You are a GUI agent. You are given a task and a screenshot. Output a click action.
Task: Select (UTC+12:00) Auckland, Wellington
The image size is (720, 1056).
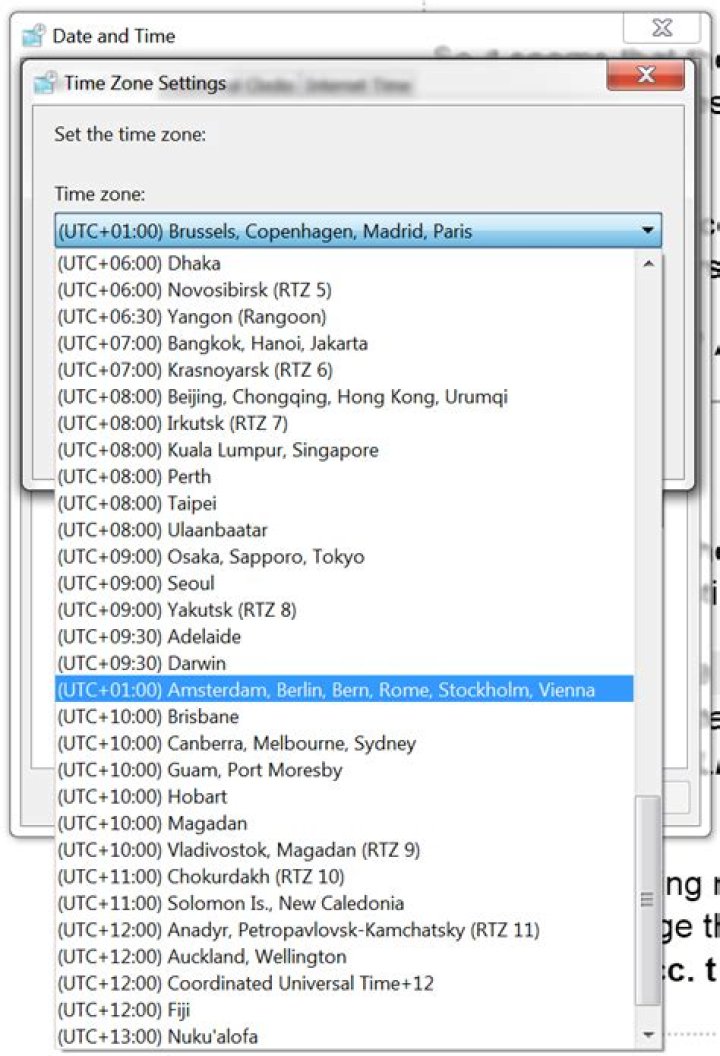pyautogui.click(x=344, y=956)
